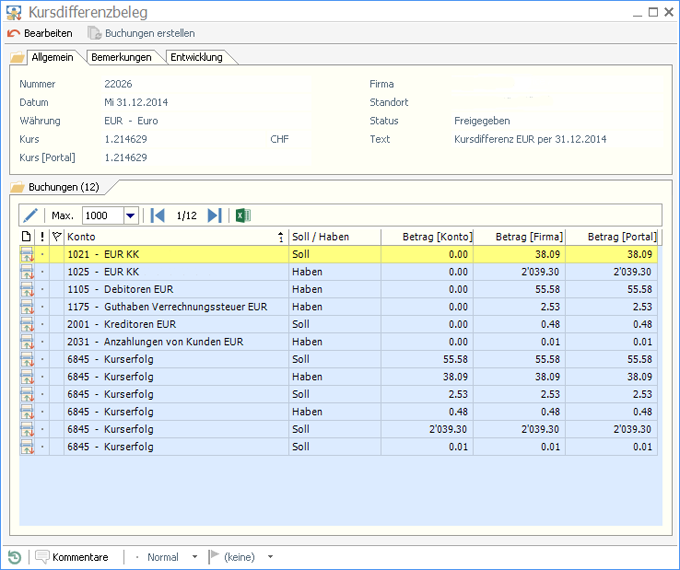
Task: Select row 1105 - Debitoren EUR
Action: tap(338, 289)
